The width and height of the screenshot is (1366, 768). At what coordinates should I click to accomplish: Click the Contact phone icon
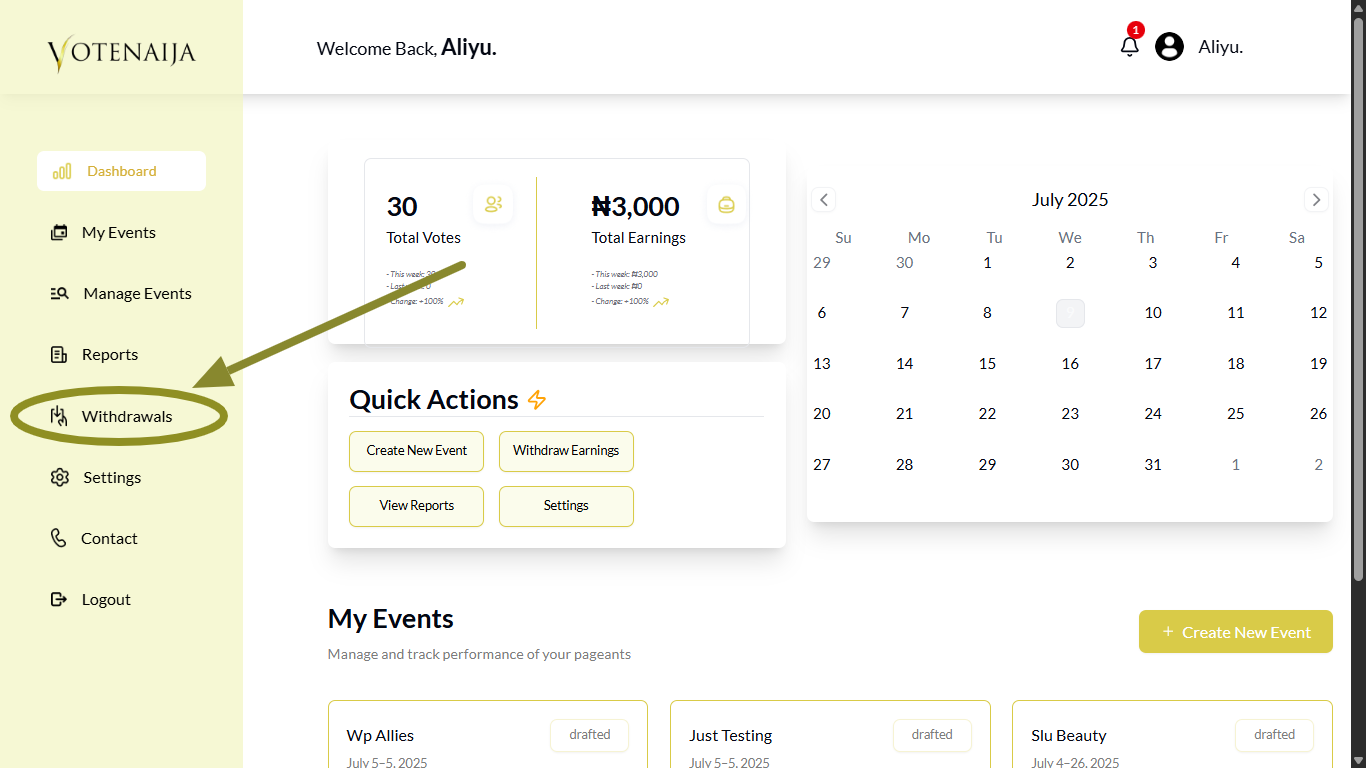[x=59, y=538]
